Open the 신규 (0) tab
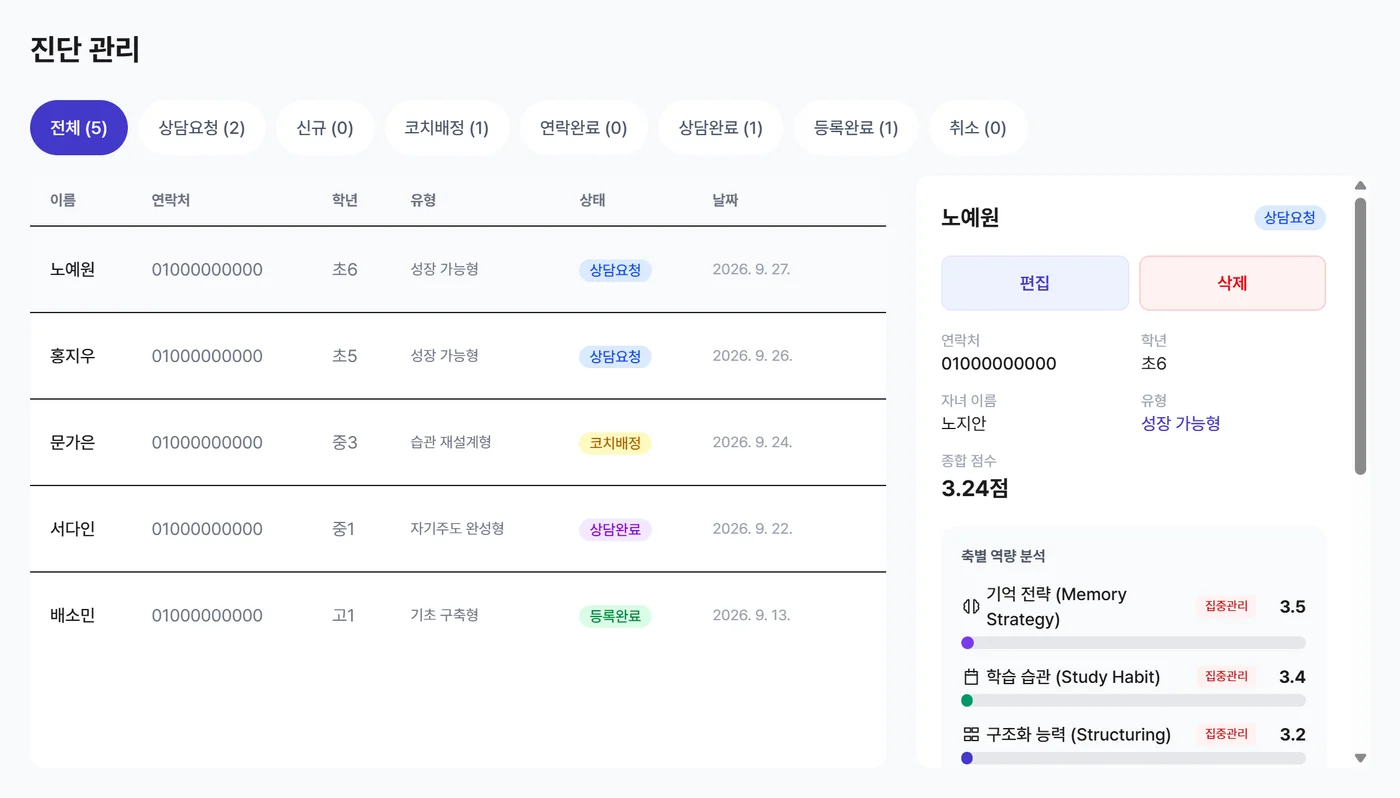1400x798 pixels. (x=325, y=128)
